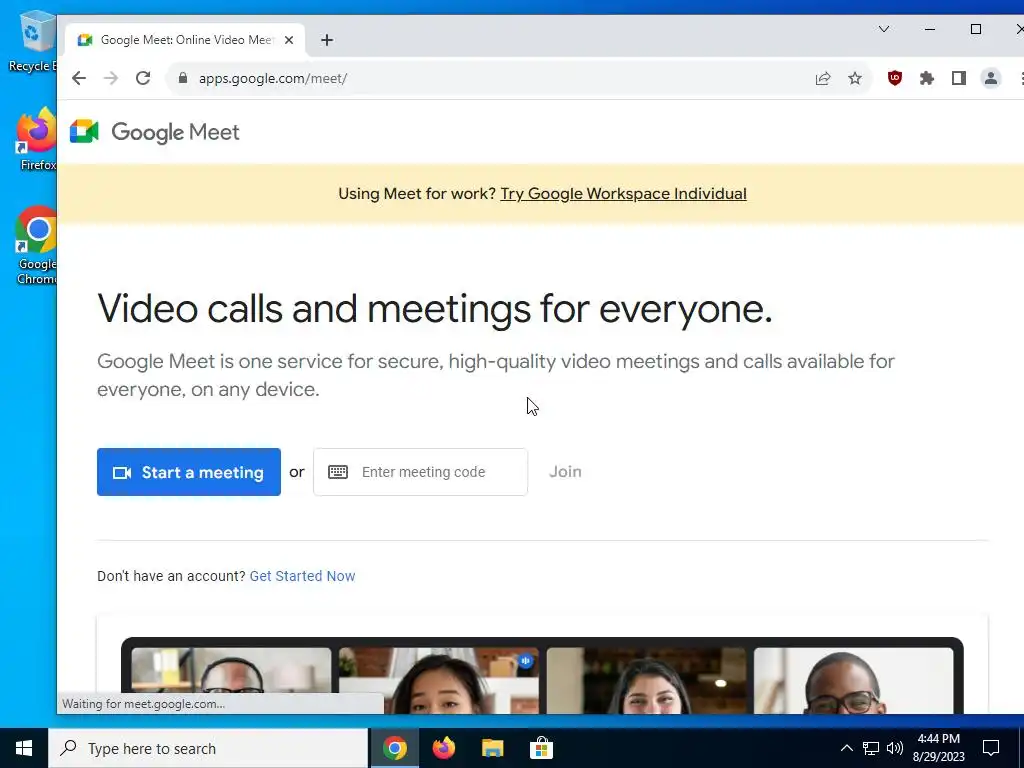The image size is (1024, 768).
Task: Maximize the Chrome window
Action: 976,29
